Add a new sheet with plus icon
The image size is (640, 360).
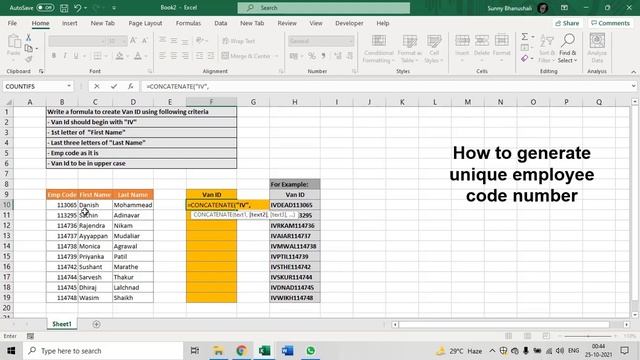click(x=96, y=324)
